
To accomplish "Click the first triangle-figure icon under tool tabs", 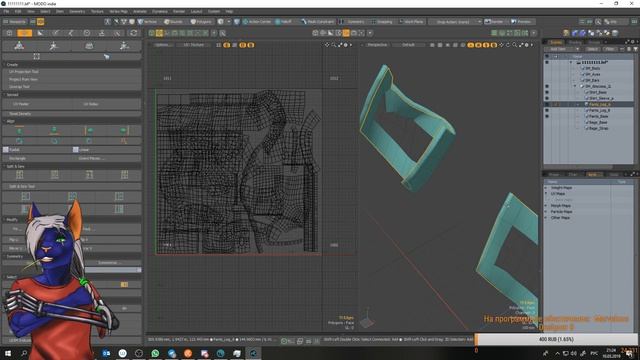I will click(19, 46).
